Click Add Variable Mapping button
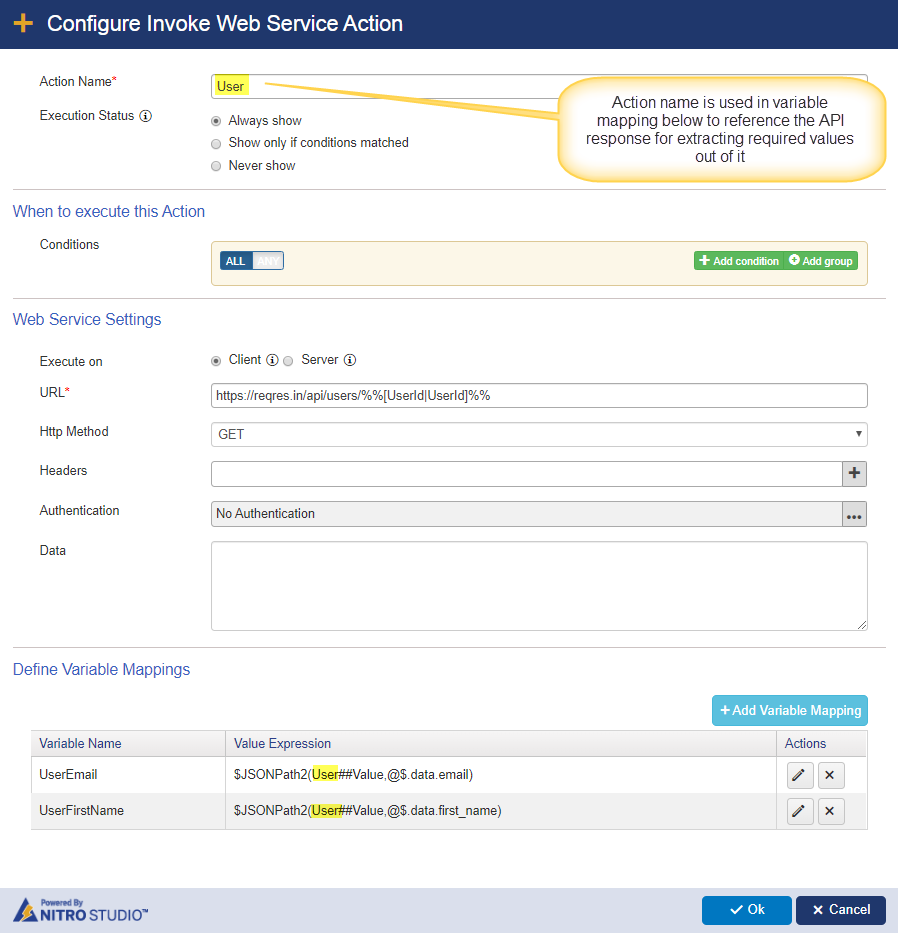The image size is (898, 933). (790, 710)
